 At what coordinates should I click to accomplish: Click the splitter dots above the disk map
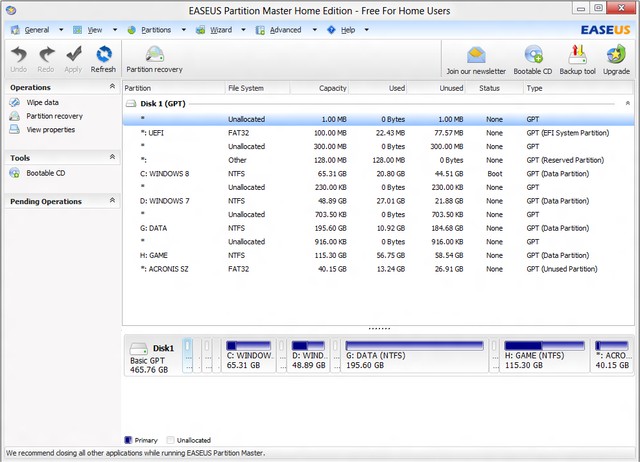379,328
